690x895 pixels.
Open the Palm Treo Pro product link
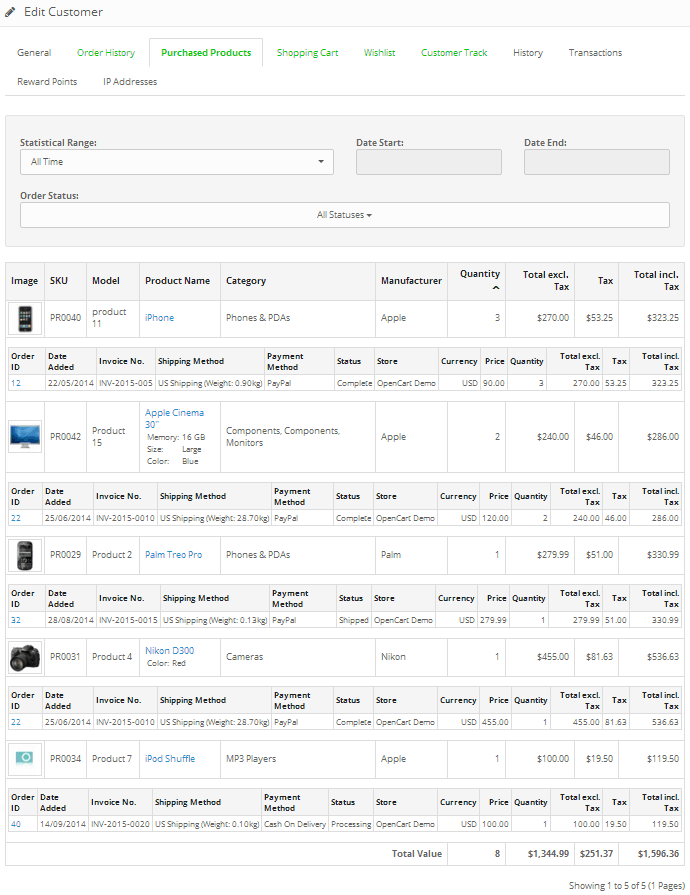pyautogui.click(x=173, y=555)
